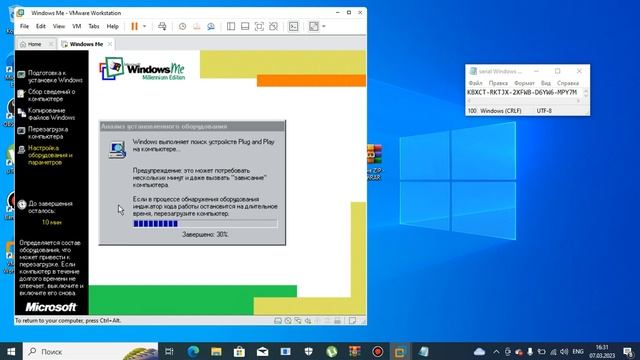Open the VM menu
This screenshot has height=360, width=640.
click(x=76, y=27)
